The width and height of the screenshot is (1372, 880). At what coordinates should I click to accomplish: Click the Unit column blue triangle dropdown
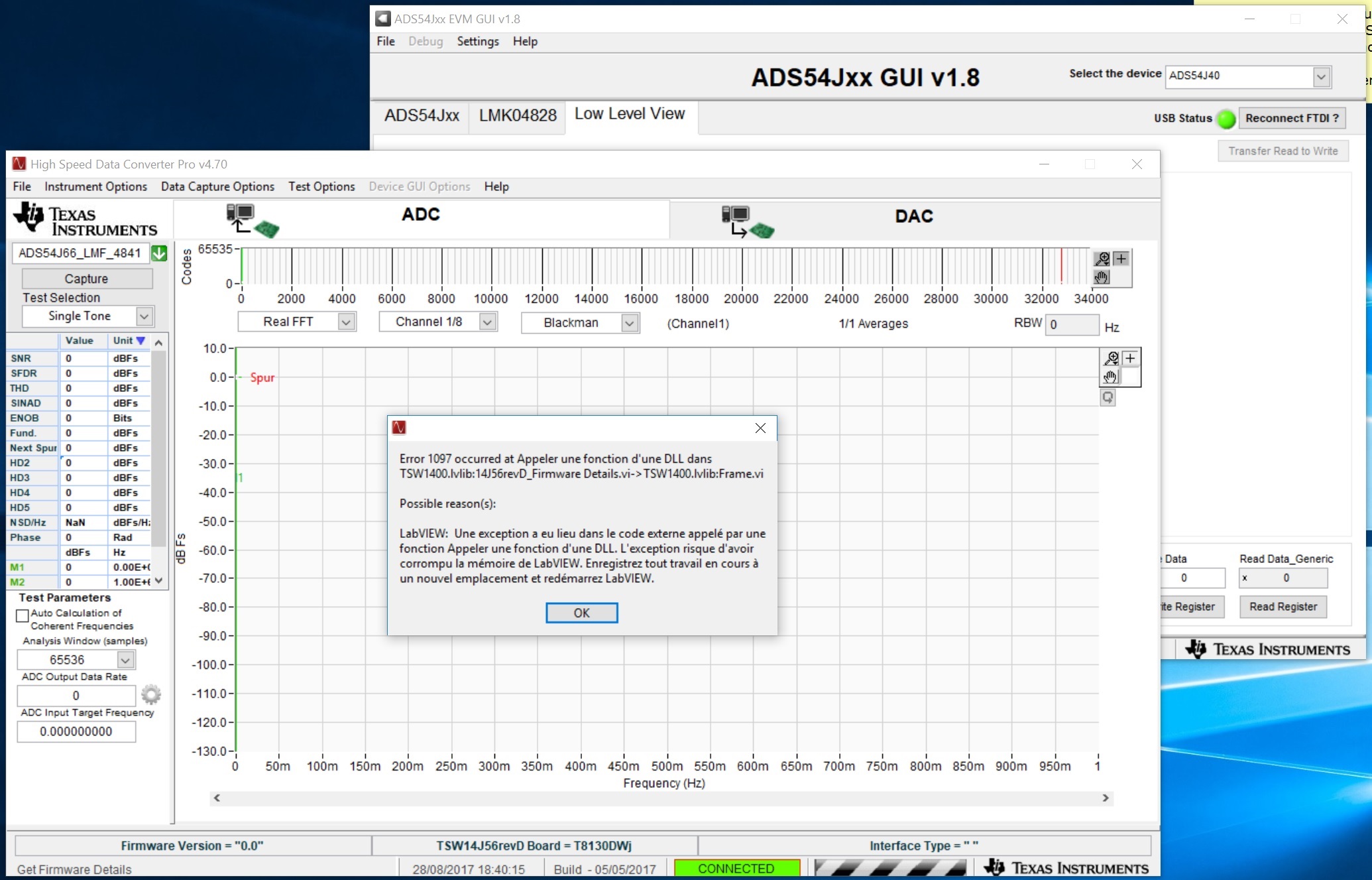141,340
